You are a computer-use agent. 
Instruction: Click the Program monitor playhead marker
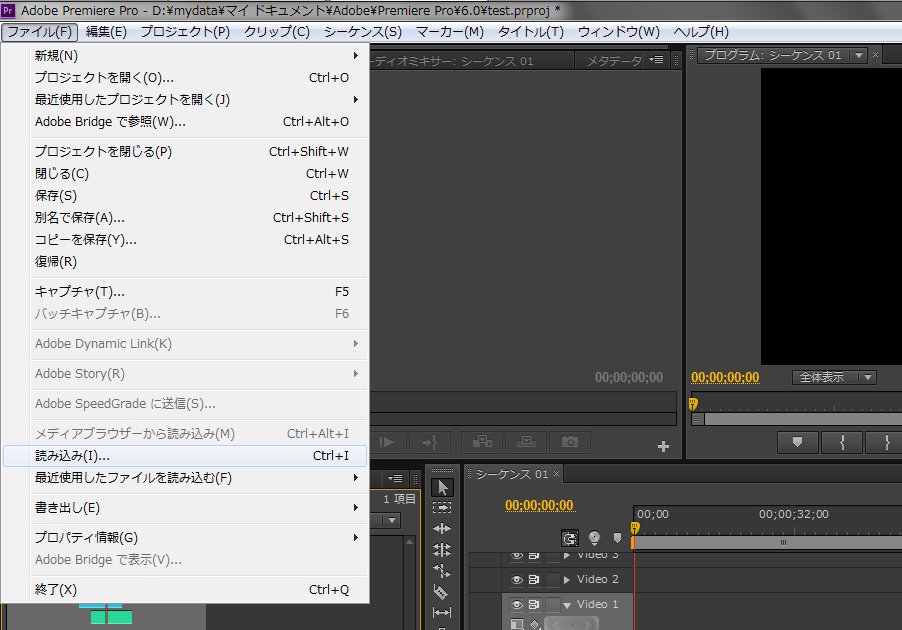[x=693, y=403]
